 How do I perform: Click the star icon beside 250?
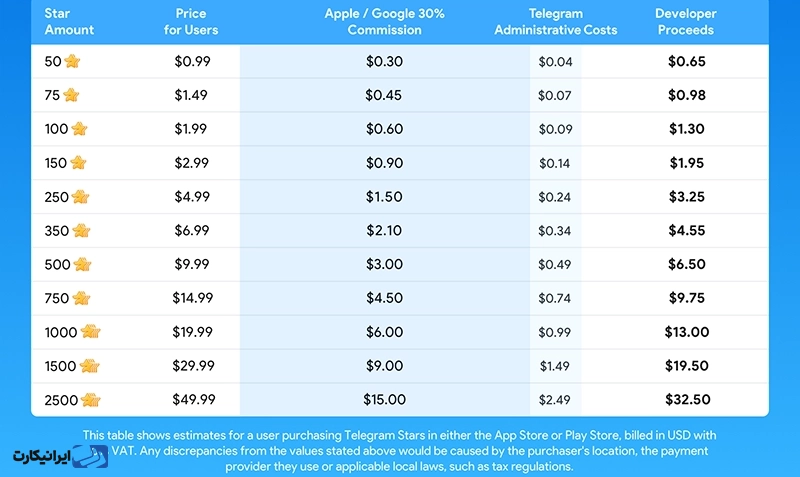tap(80, 197)
